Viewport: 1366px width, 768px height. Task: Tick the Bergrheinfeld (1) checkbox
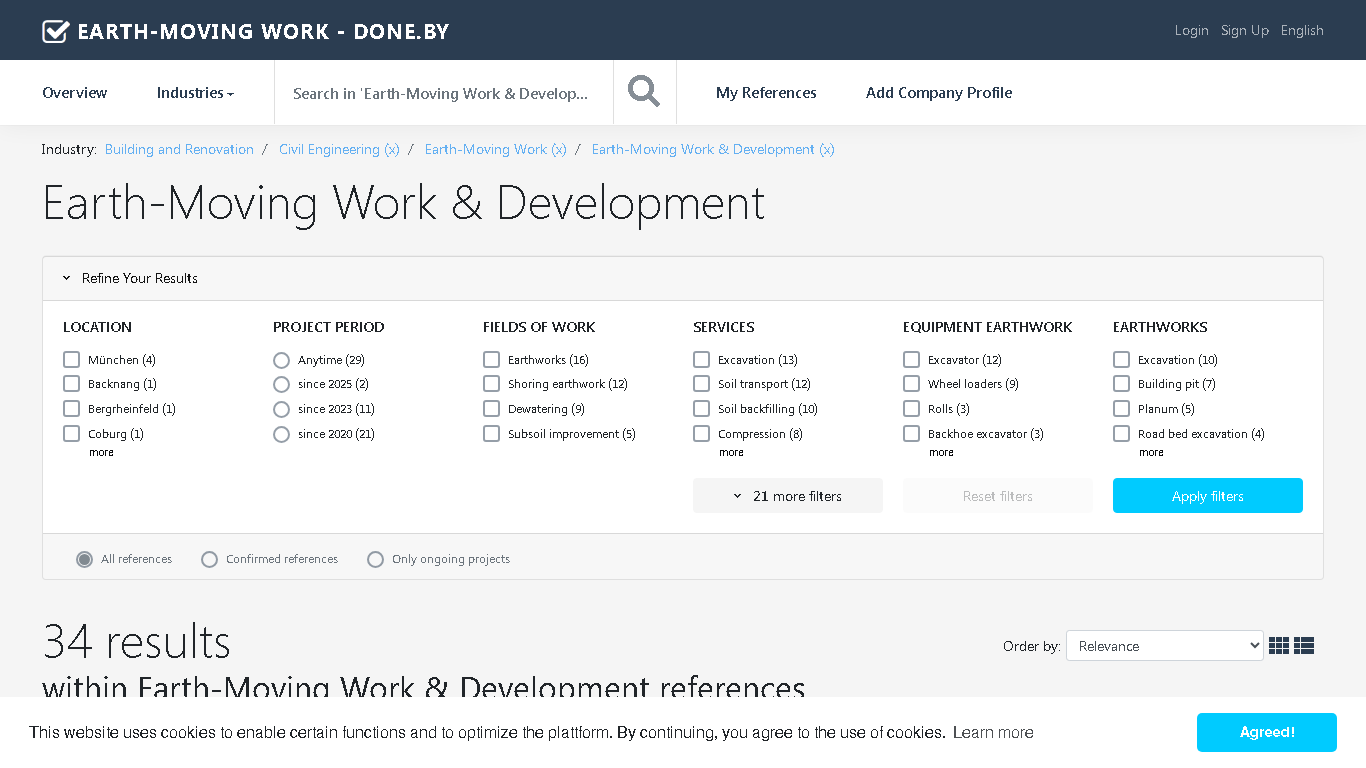[x=71, y=408]
